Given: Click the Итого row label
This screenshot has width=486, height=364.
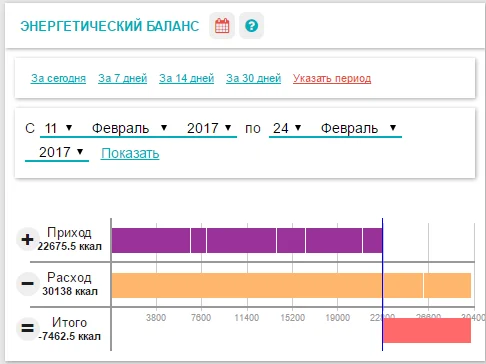Looking at the screenshot, I should click(x=69, y=322).
